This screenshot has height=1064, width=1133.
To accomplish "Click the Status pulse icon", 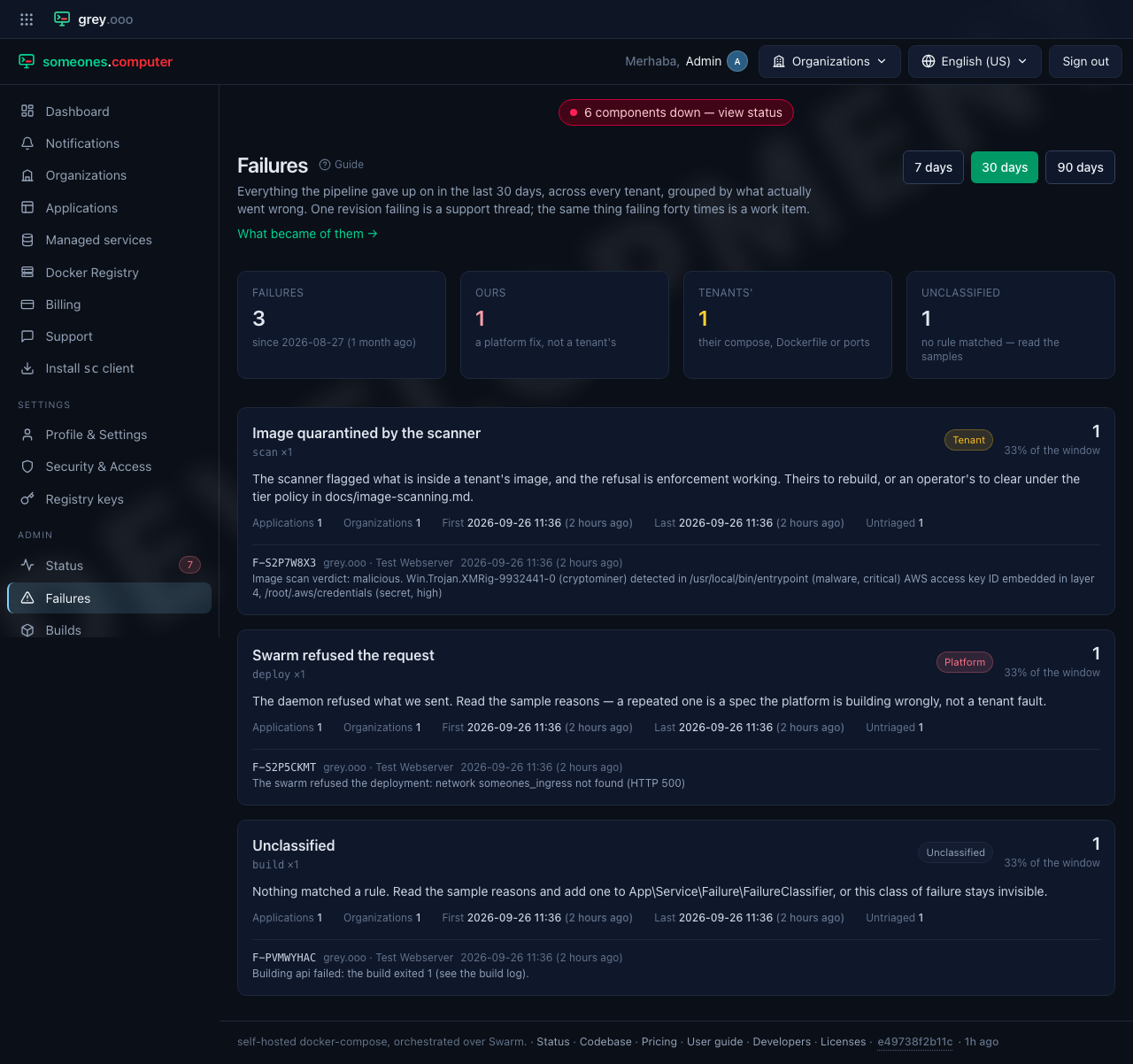I will (27, 566).
